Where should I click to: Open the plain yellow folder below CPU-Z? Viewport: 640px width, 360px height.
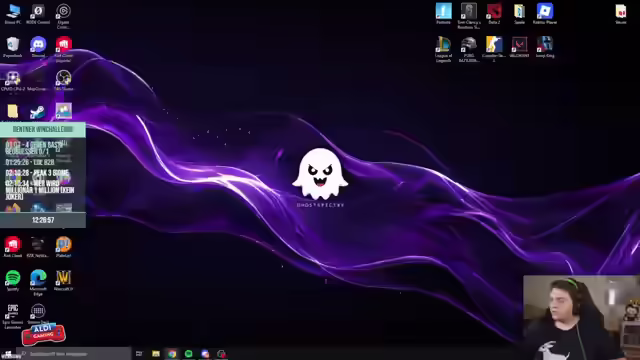pos(13,111)
